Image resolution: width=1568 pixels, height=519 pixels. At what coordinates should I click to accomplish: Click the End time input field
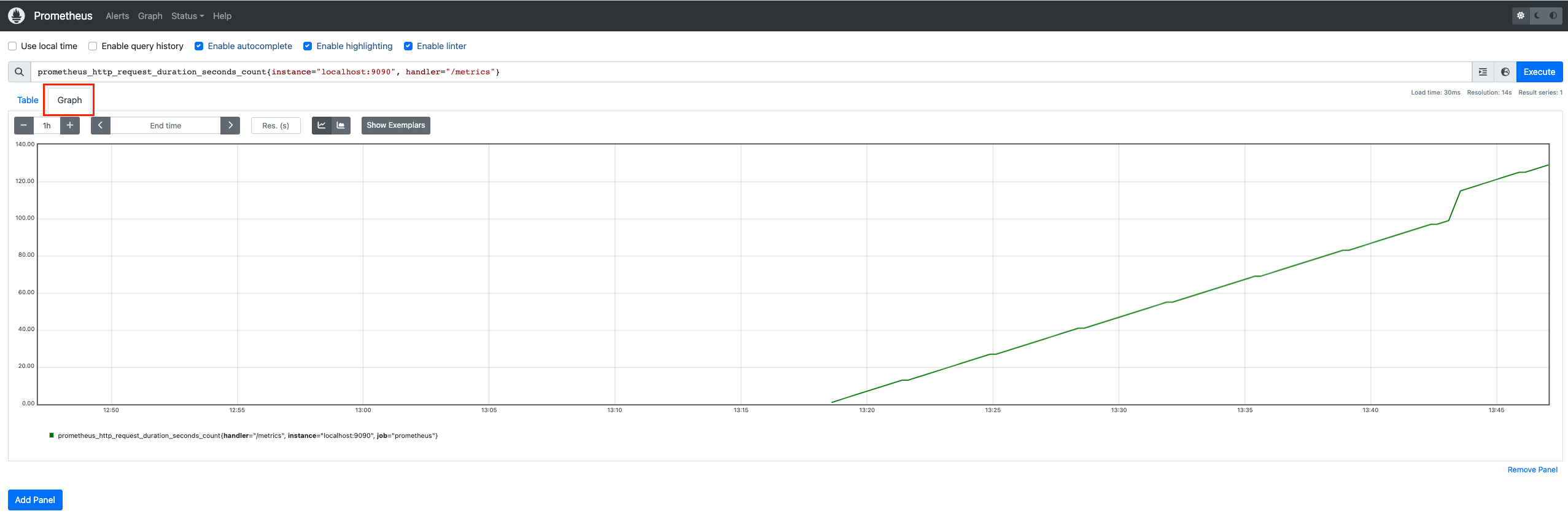pyautogui.click(x=166, y=125)
